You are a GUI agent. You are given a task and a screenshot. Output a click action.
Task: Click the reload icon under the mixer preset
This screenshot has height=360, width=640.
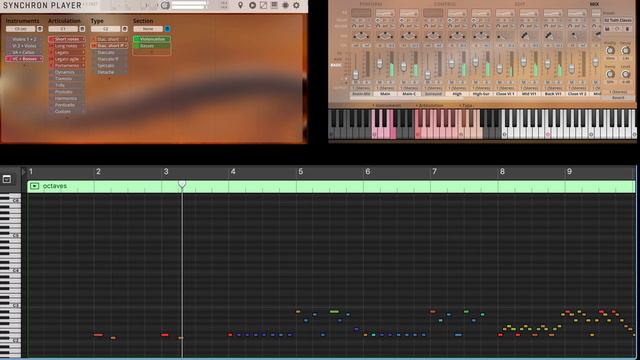[x=617, y=29]
